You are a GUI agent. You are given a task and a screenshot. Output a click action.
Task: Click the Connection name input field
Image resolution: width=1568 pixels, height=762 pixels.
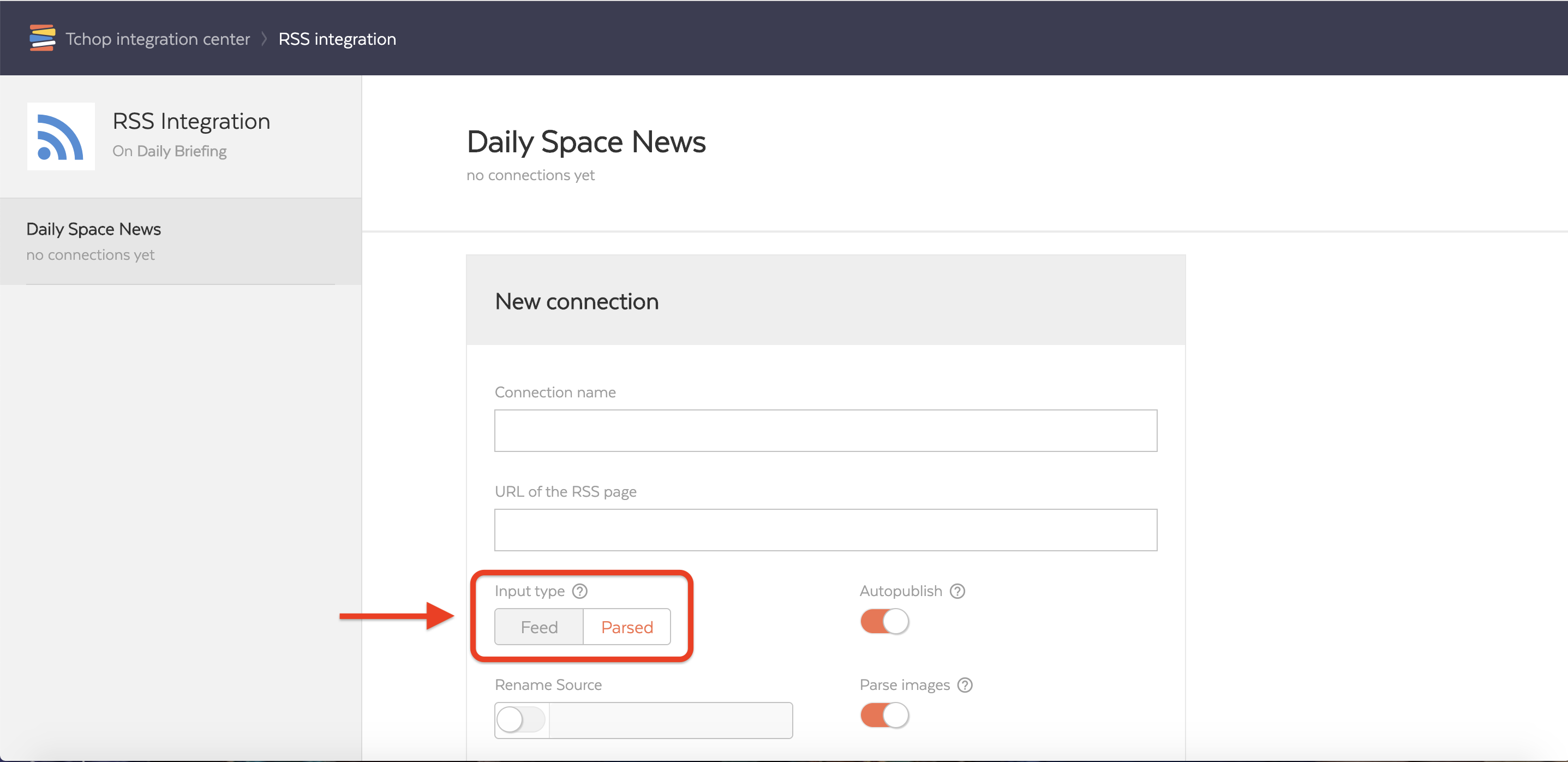(825, 431)
